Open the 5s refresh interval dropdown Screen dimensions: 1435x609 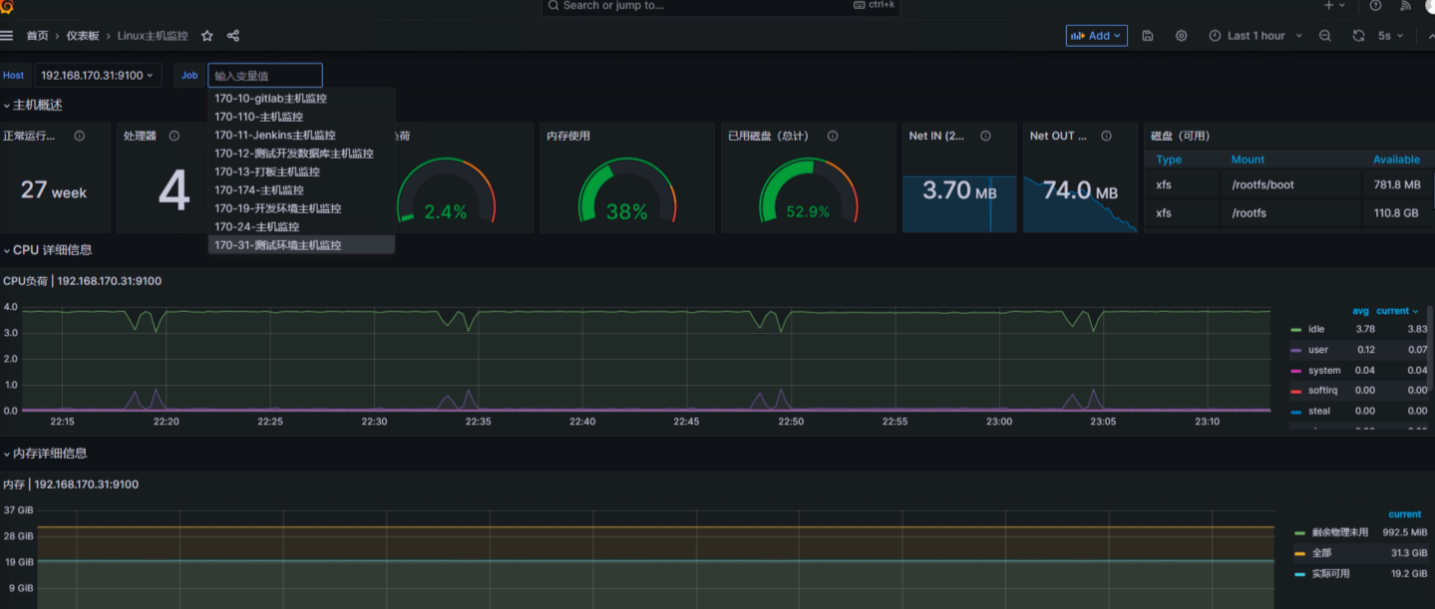click(1390, 36)
